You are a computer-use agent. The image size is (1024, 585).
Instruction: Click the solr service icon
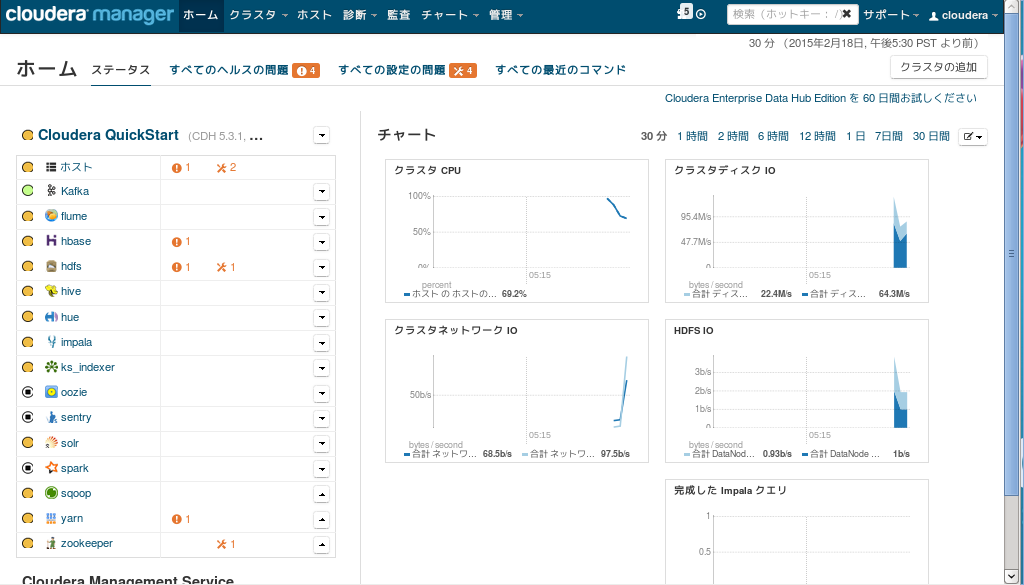52,443
